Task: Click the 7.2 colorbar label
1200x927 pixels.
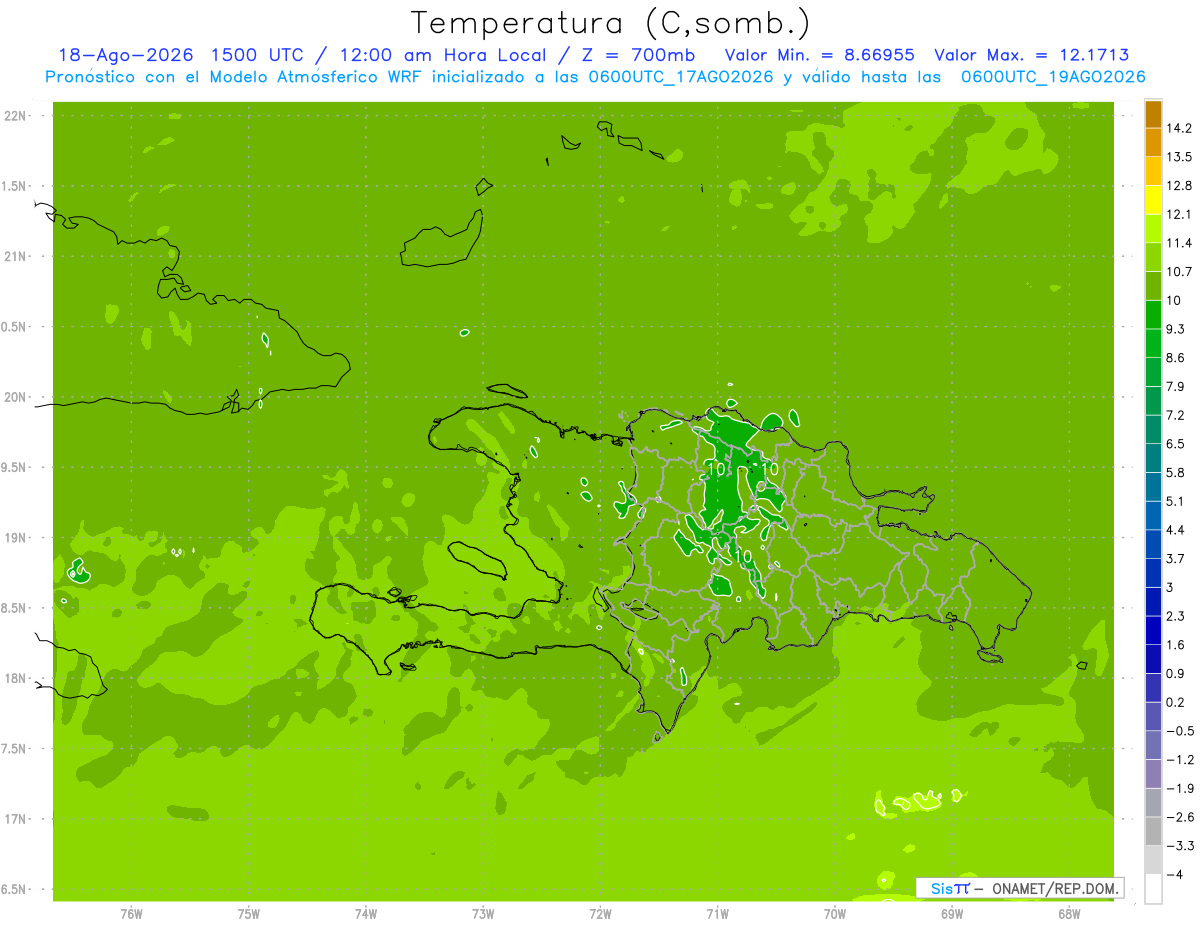Action: point(1175,415)
